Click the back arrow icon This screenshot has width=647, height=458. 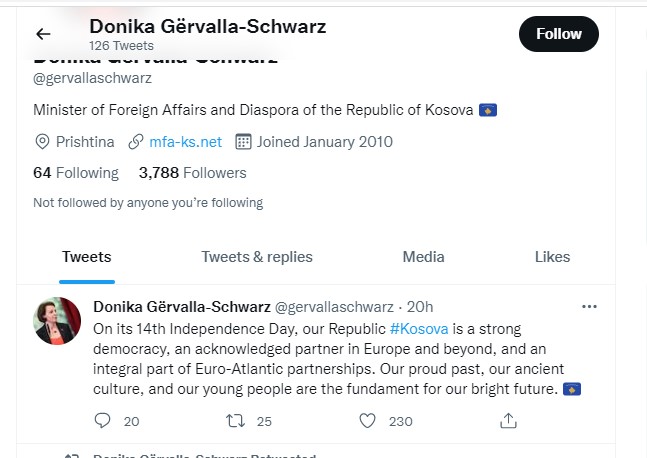[43, 34]
